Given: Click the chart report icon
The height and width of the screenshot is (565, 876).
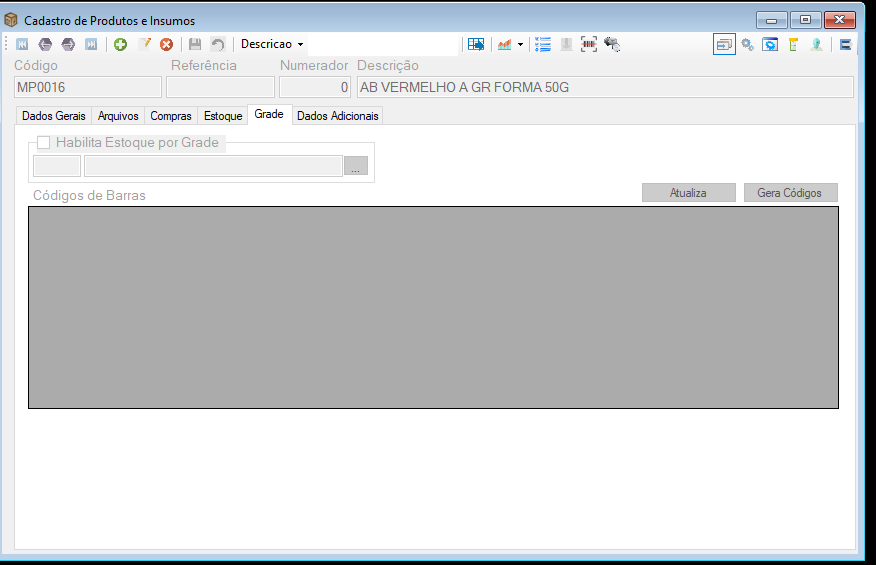Looking at the screenshot, I should pyautogui.click(x=504, y=44).
